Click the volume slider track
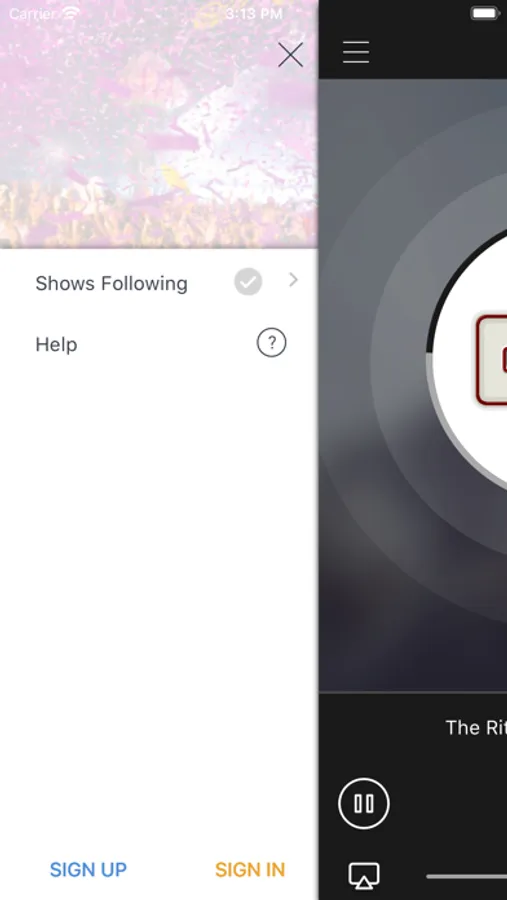Viewport: 507px width, 900px height. click(466, 876)
